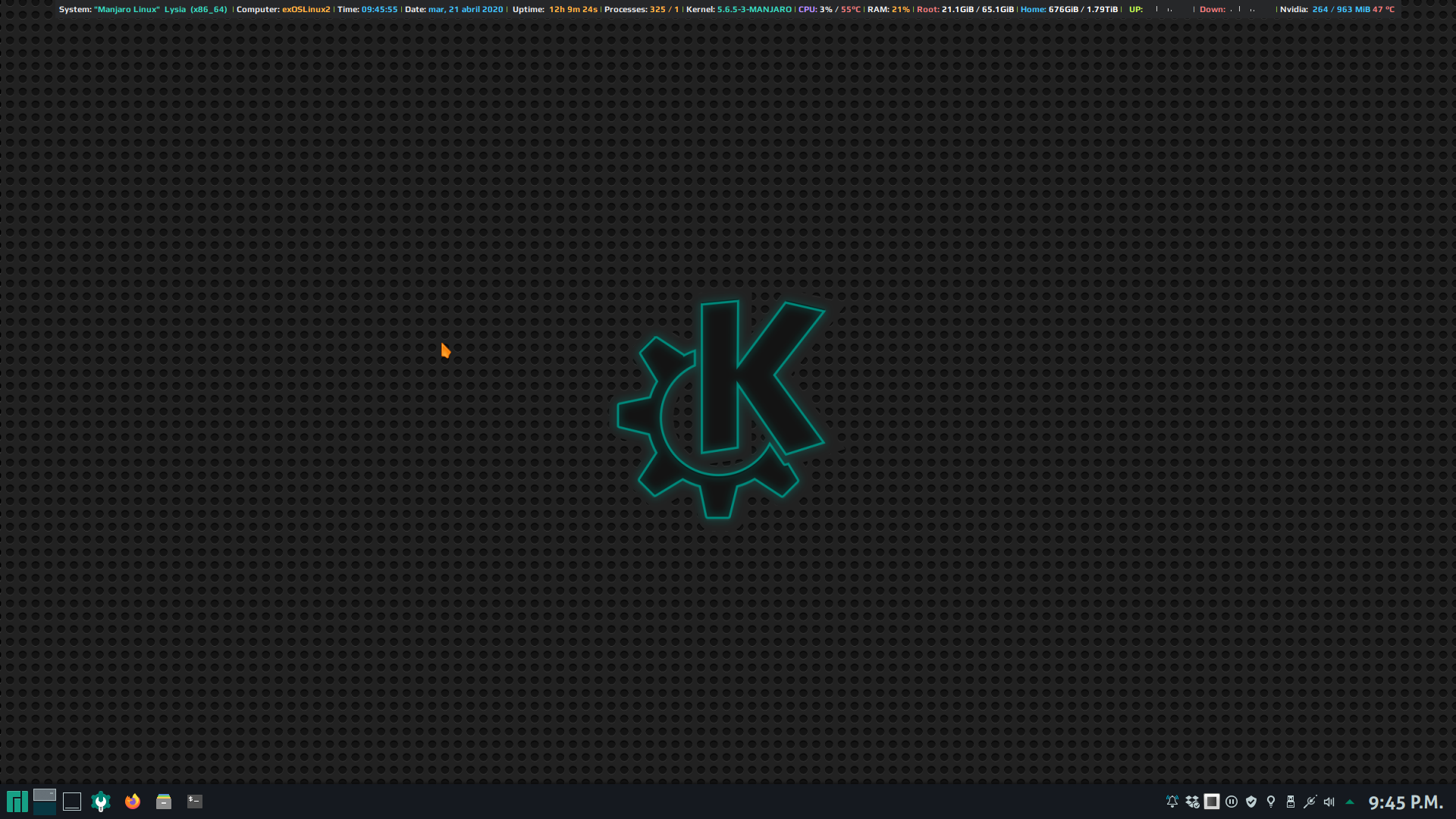Launch the terminal from the taskbar
Viewport: 1456px width, 819px height.
195,802
